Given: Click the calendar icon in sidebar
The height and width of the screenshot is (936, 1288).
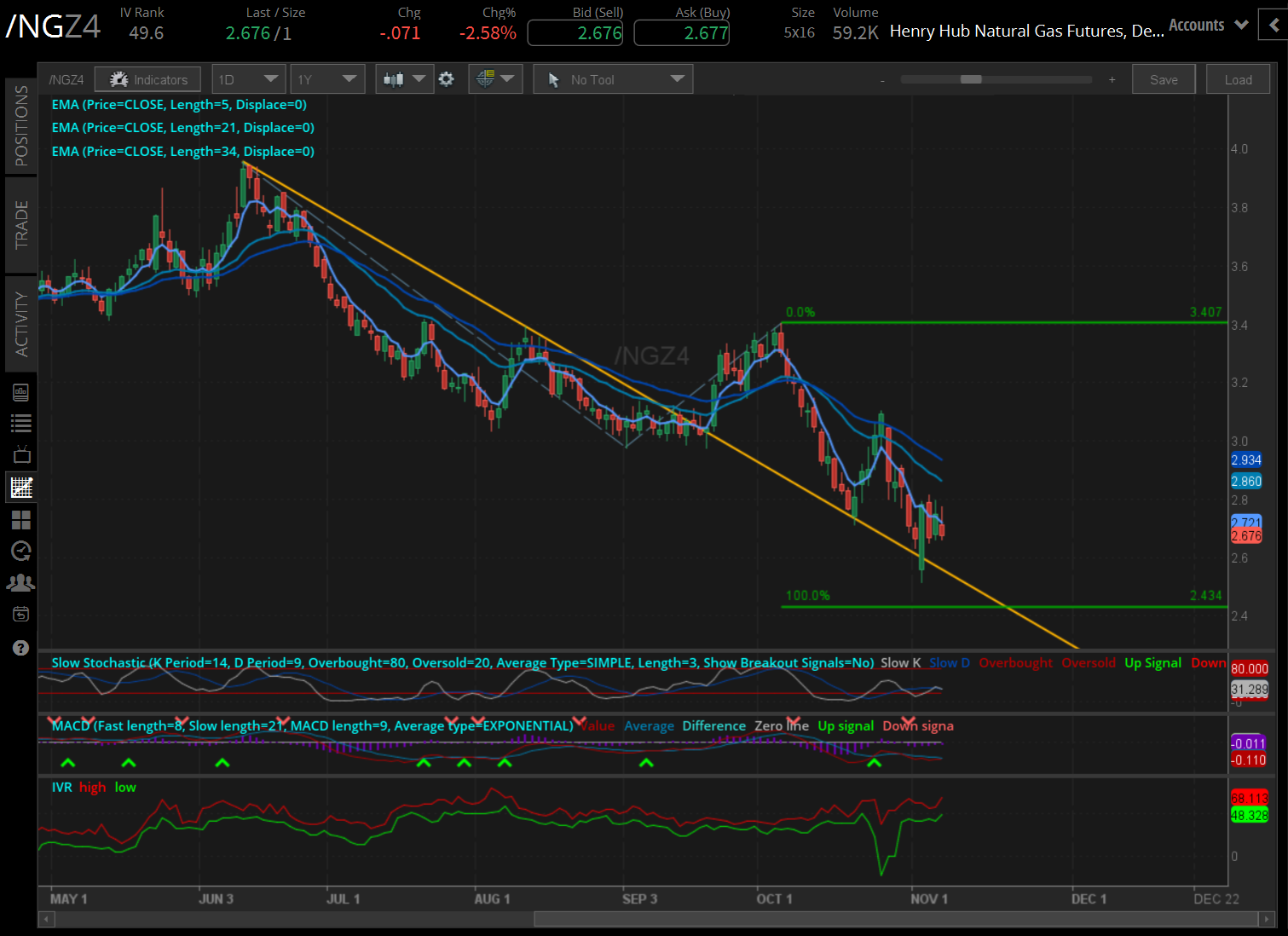Looking at the screenshot, I should pyautogui.click(x=21, y=614).
